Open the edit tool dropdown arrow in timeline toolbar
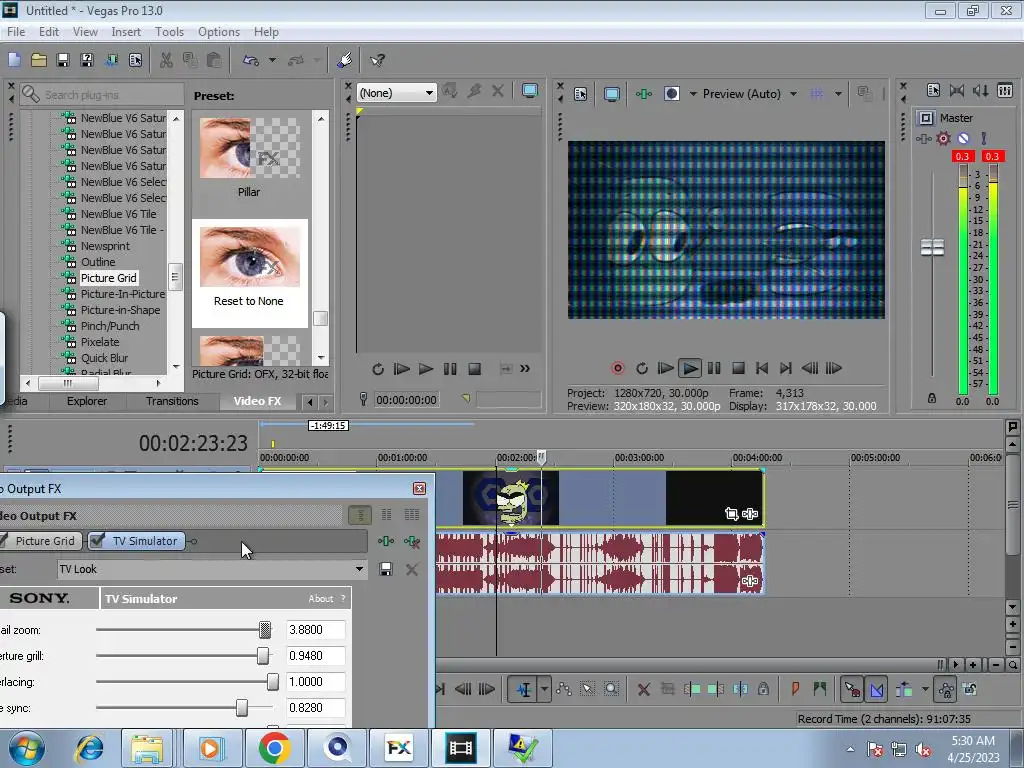Screen dimensions: 1024x768 click(x=544, y=689)
